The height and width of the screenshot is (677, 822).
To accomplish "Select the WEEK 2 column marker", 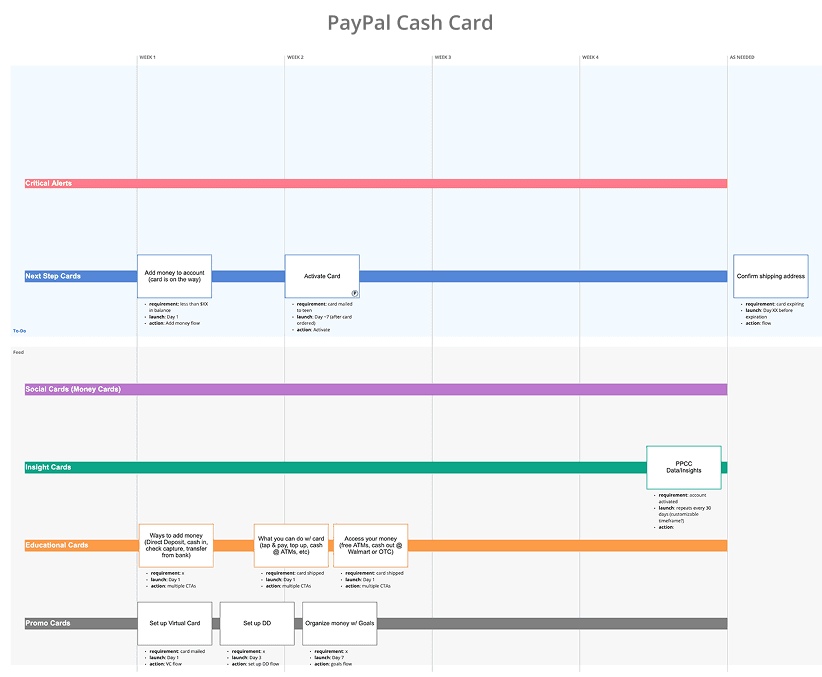I will pyautogui.click(x=295, y=57).
